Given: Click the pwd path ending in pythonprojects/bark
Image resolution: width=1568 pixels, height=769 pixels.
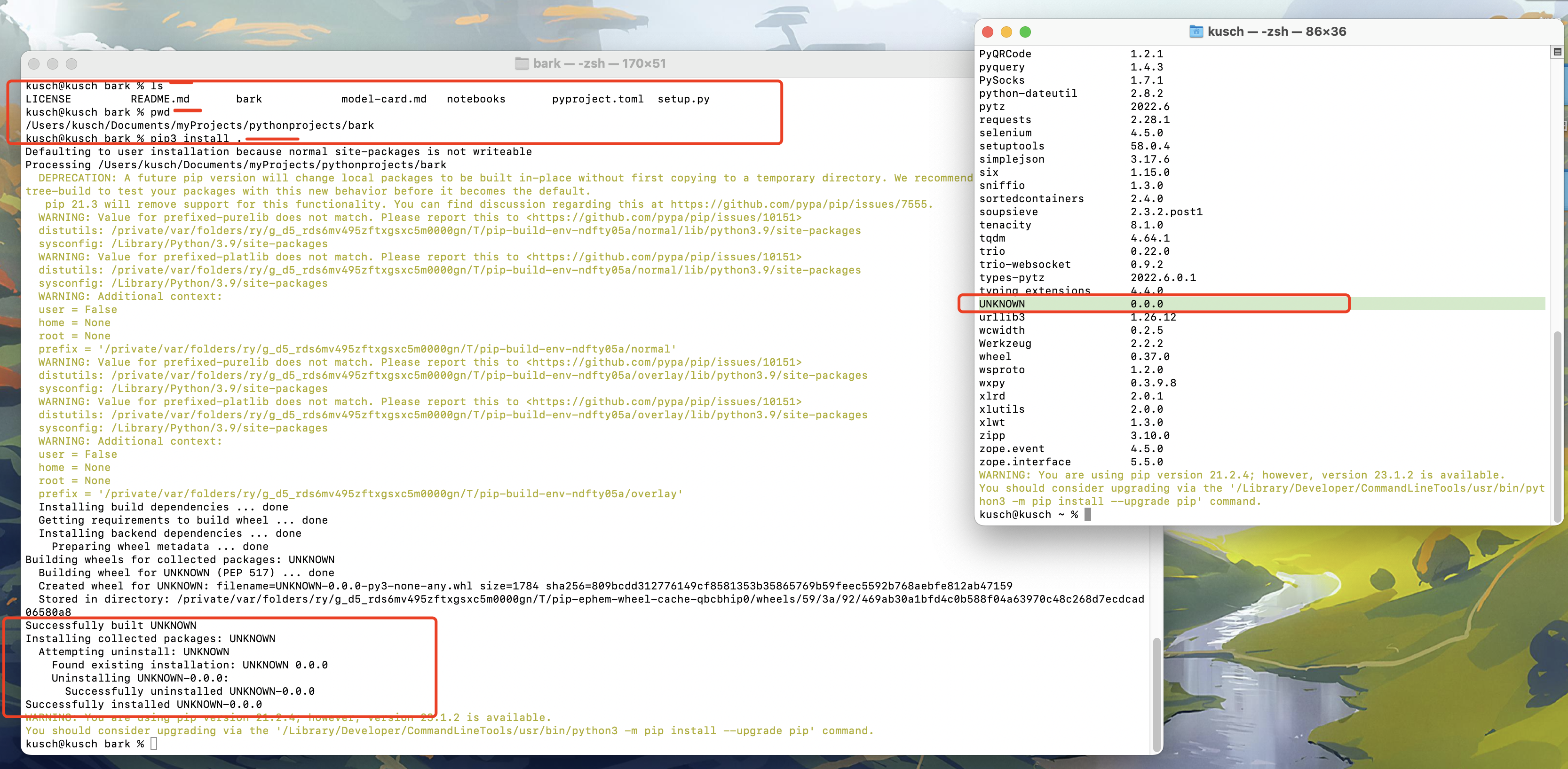Looking at the screenshot, I should point(200,126).
